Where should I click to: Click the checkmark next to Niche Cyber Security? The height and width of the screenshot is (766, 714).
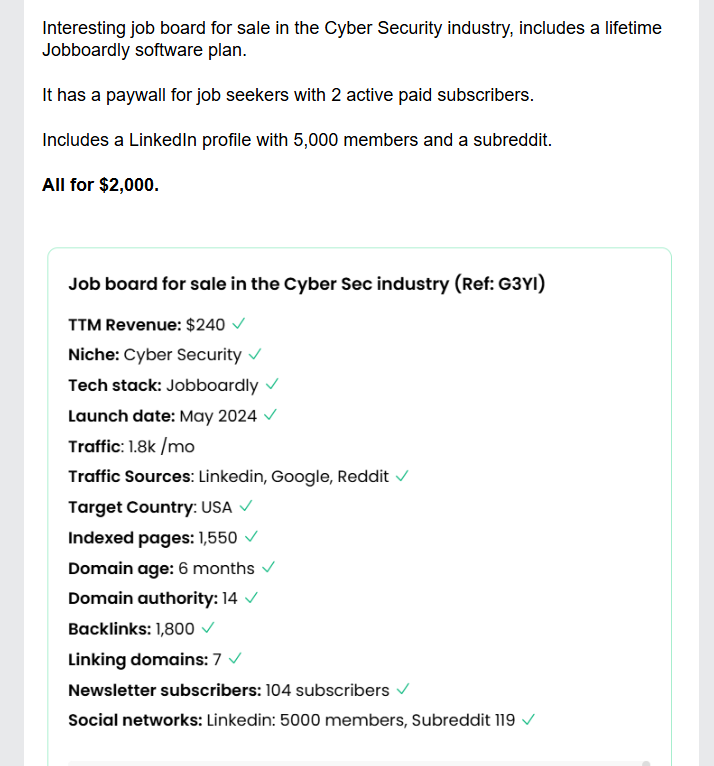click(256, 354)
